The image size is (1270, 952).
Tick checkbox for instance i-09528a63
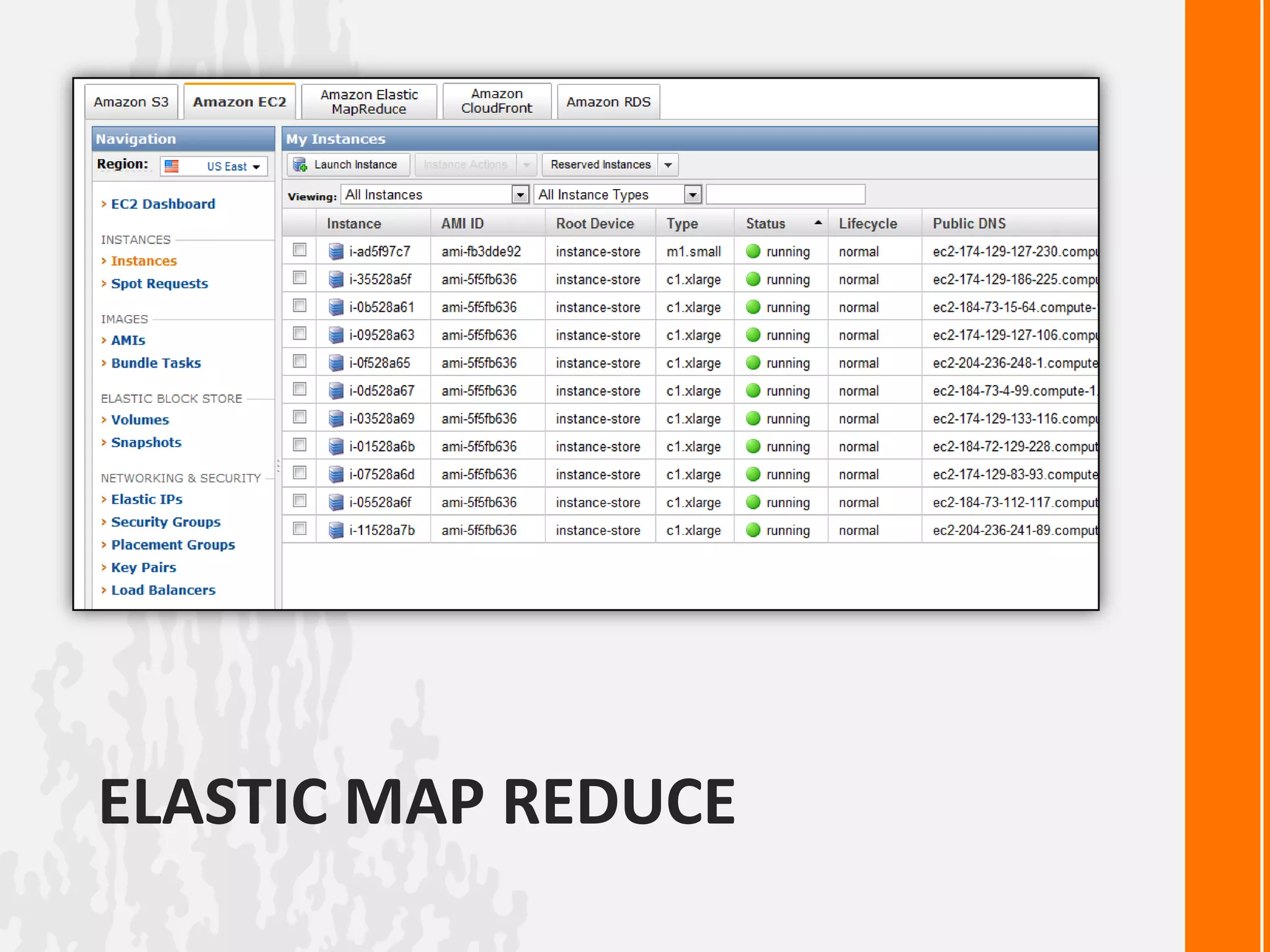[x=300, y=333]
